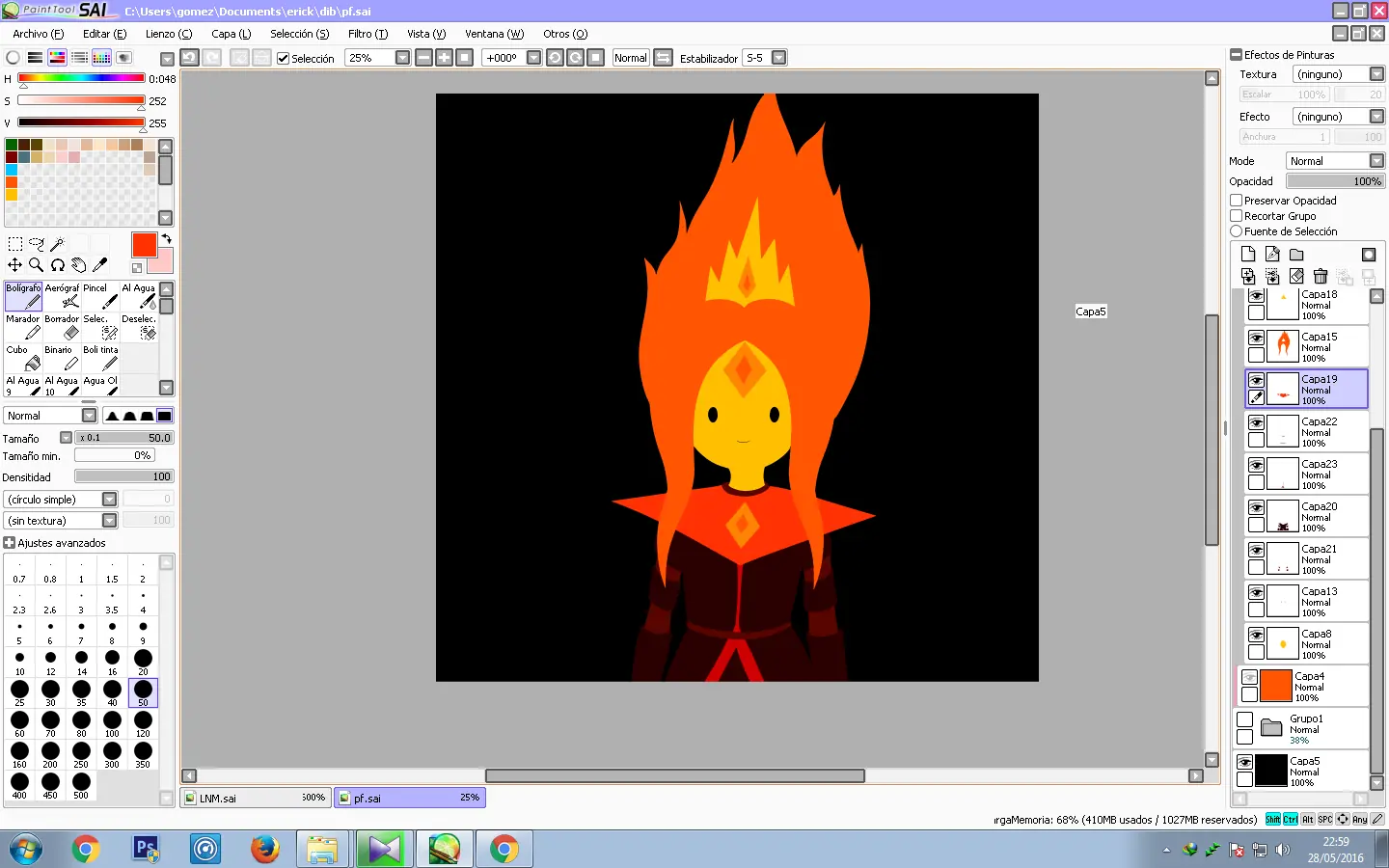Show the color wheel panel
The width and height of the screenshot is (1389, 868).
point(13,58)
